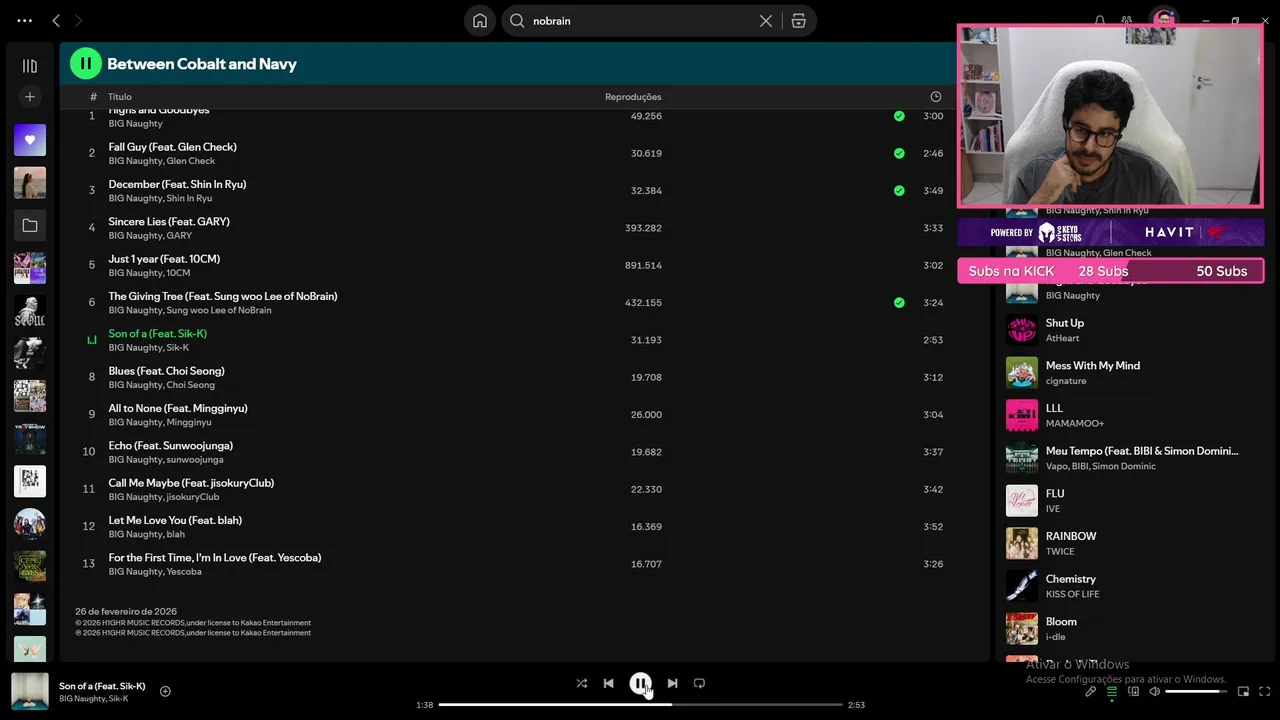Open the three-dot app menu
Viewport: 1280px width, 720px height.
[24, 20]
